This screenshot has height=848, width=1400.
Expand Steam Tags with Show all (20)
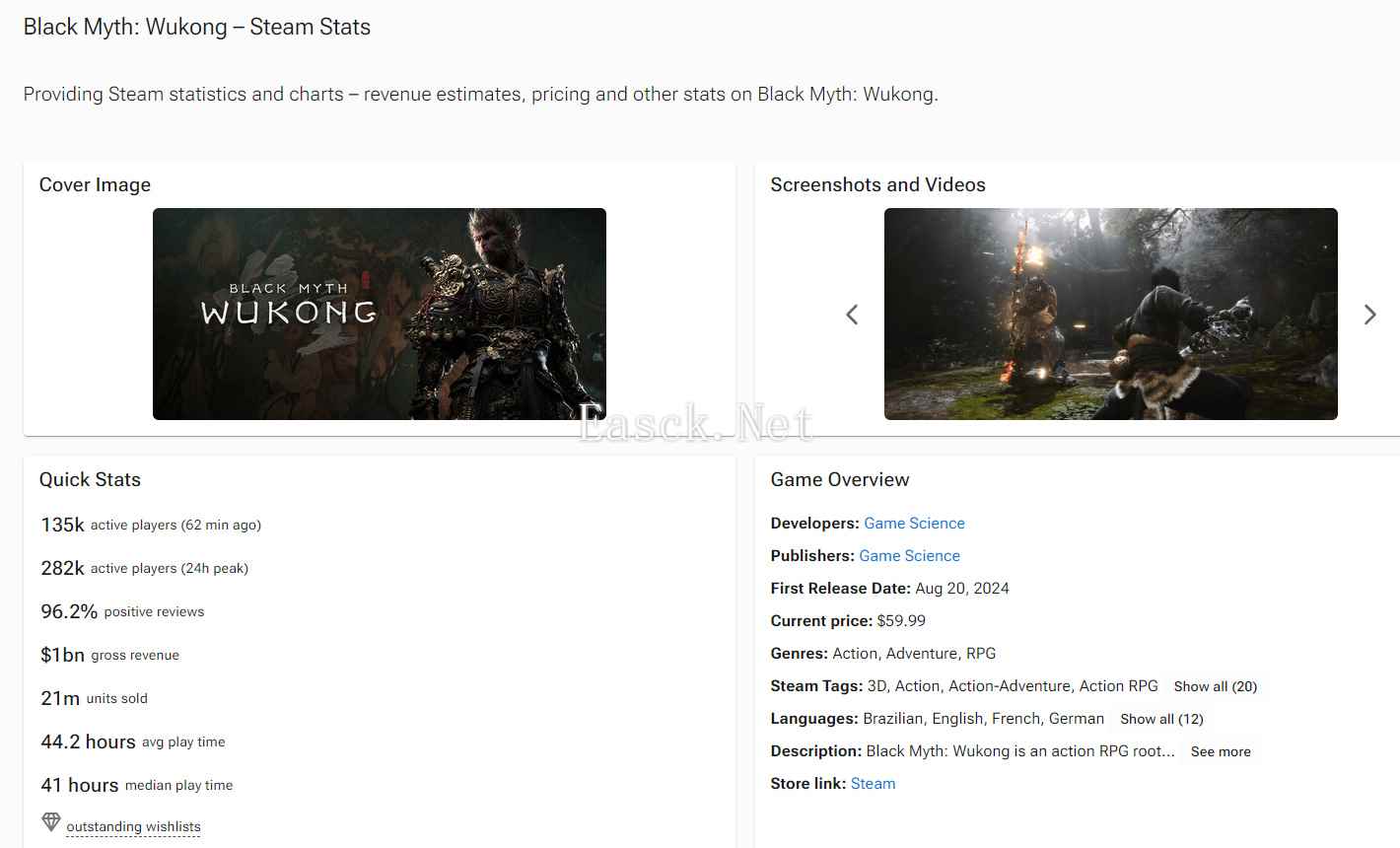click(x=1215, y=686)
